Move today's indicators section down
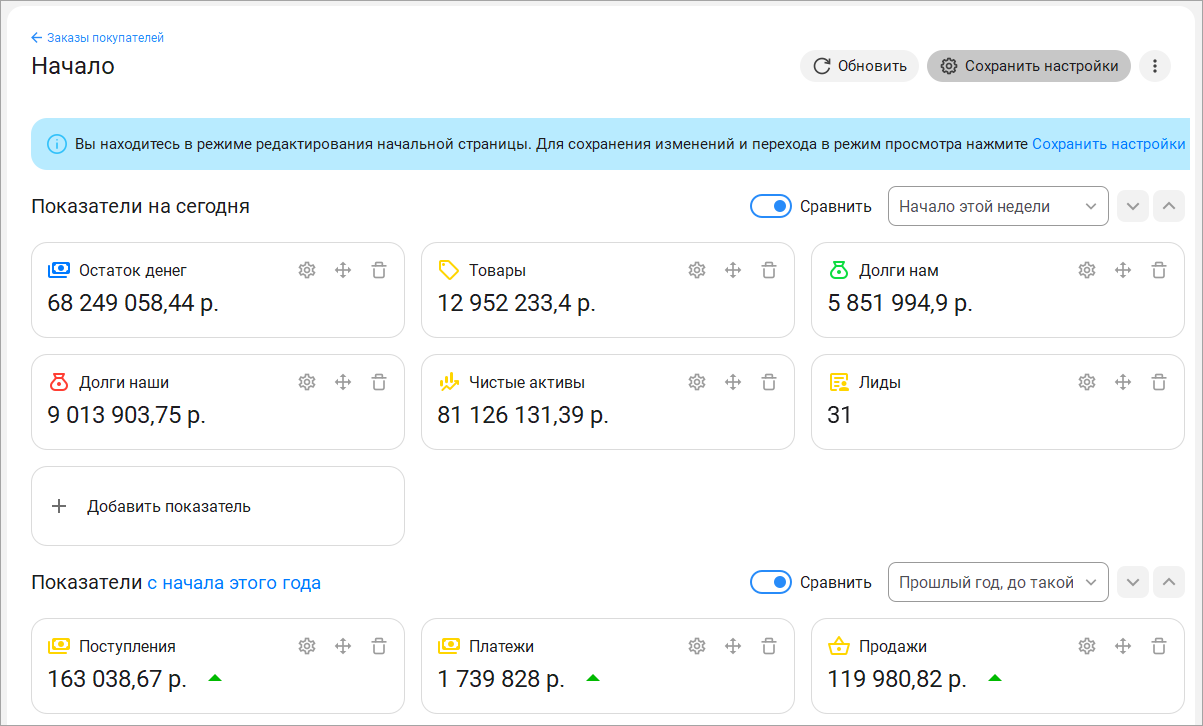The height and width of the screenshot is (726, 1203). 1133,206
